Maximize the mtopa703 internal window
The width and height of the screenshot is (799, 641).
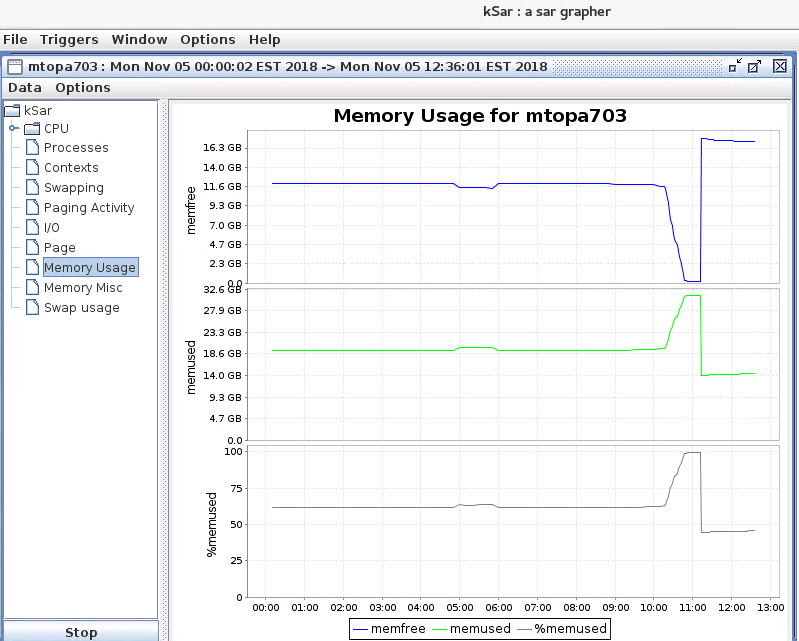[755, 66]
